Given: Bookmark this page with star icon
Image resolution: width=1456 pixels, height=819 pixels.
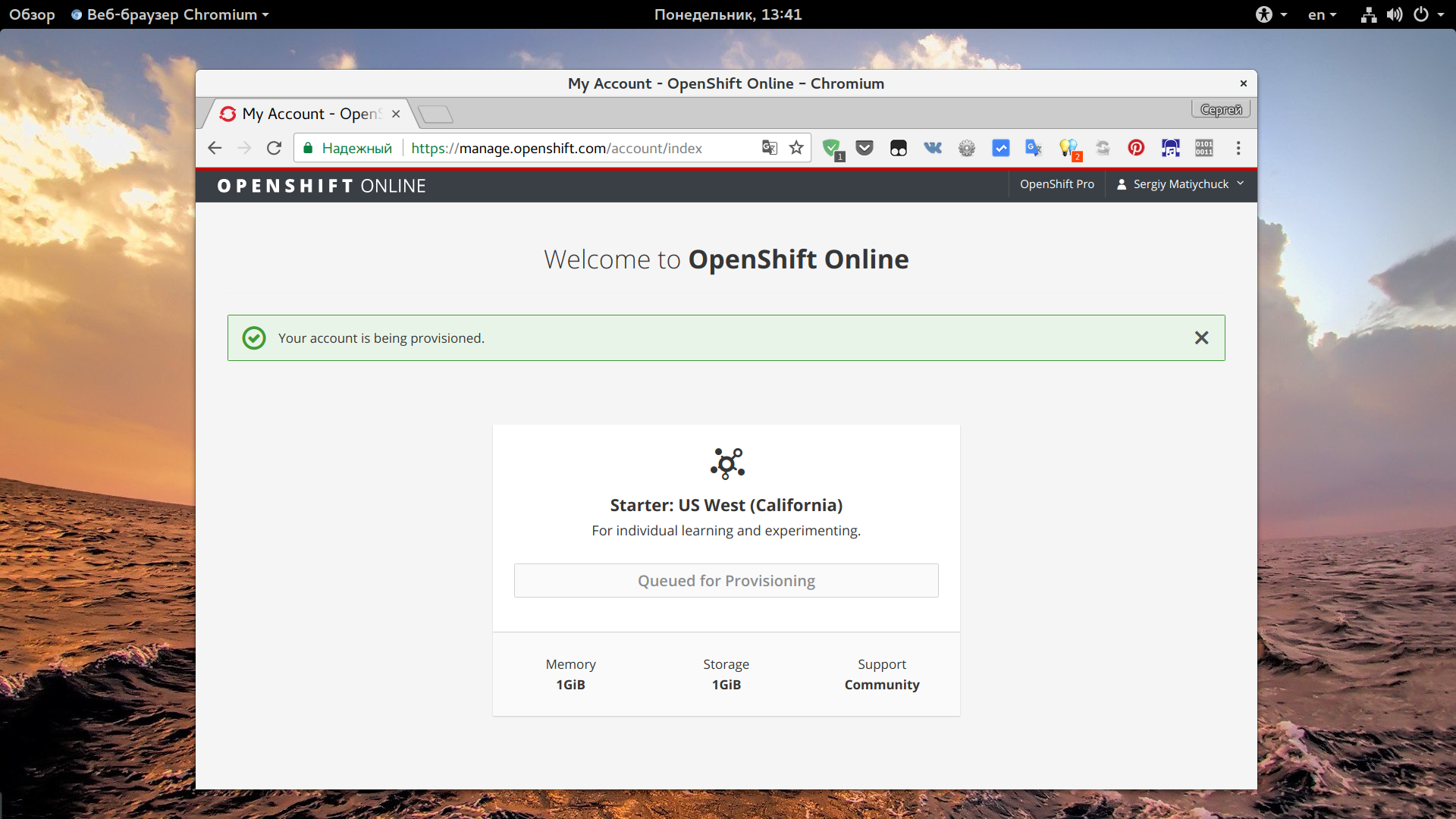Looking at the screenshot, I should click(796, 148).
